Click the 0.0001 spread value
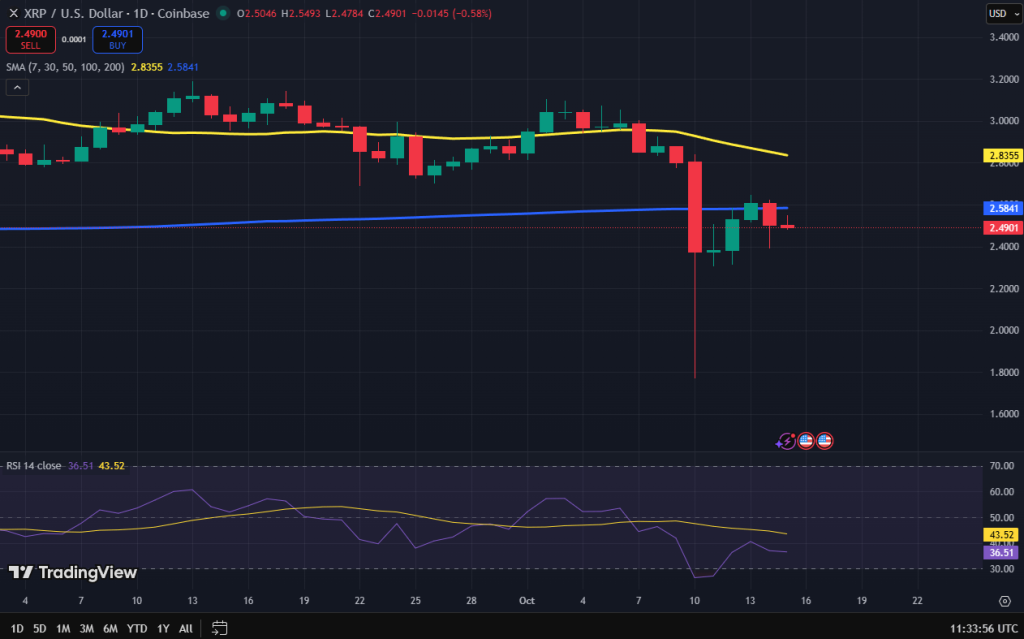This screenshot has height=639, width=1024. [74, 40]
